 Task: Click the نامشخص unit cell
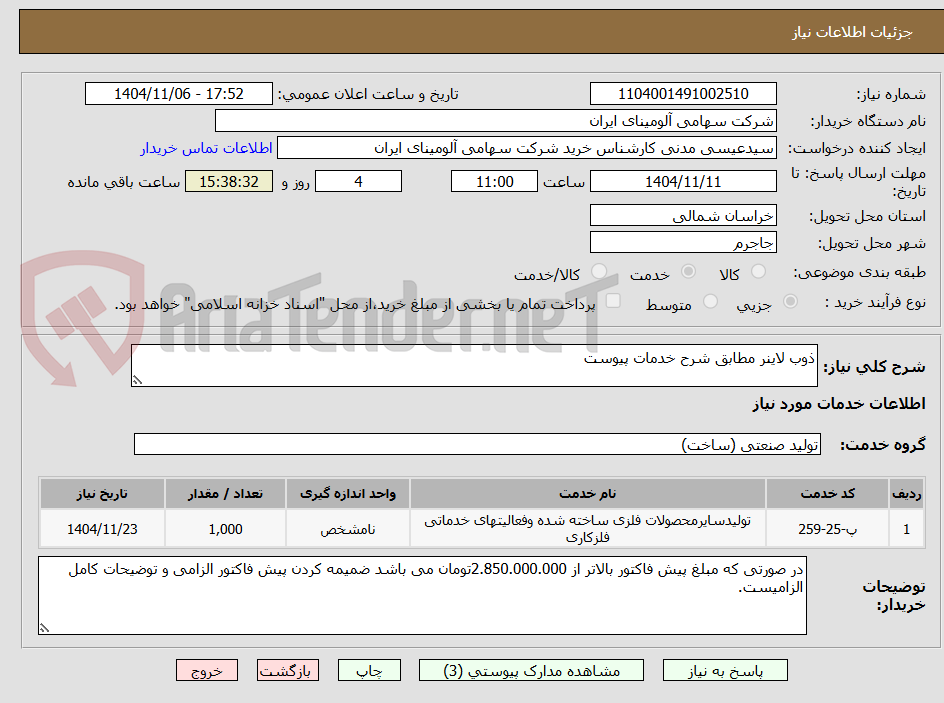(x=348, y=528)
